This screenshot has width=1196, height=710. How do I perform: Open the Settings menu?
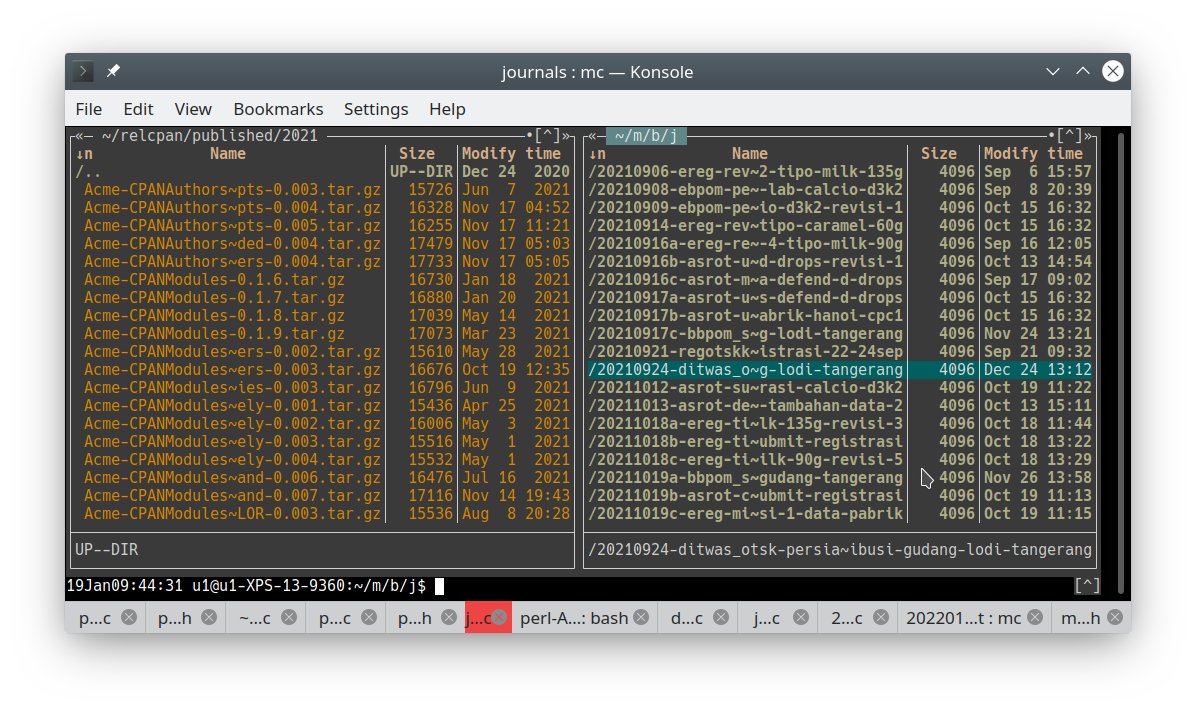click(x=376, y=109)
